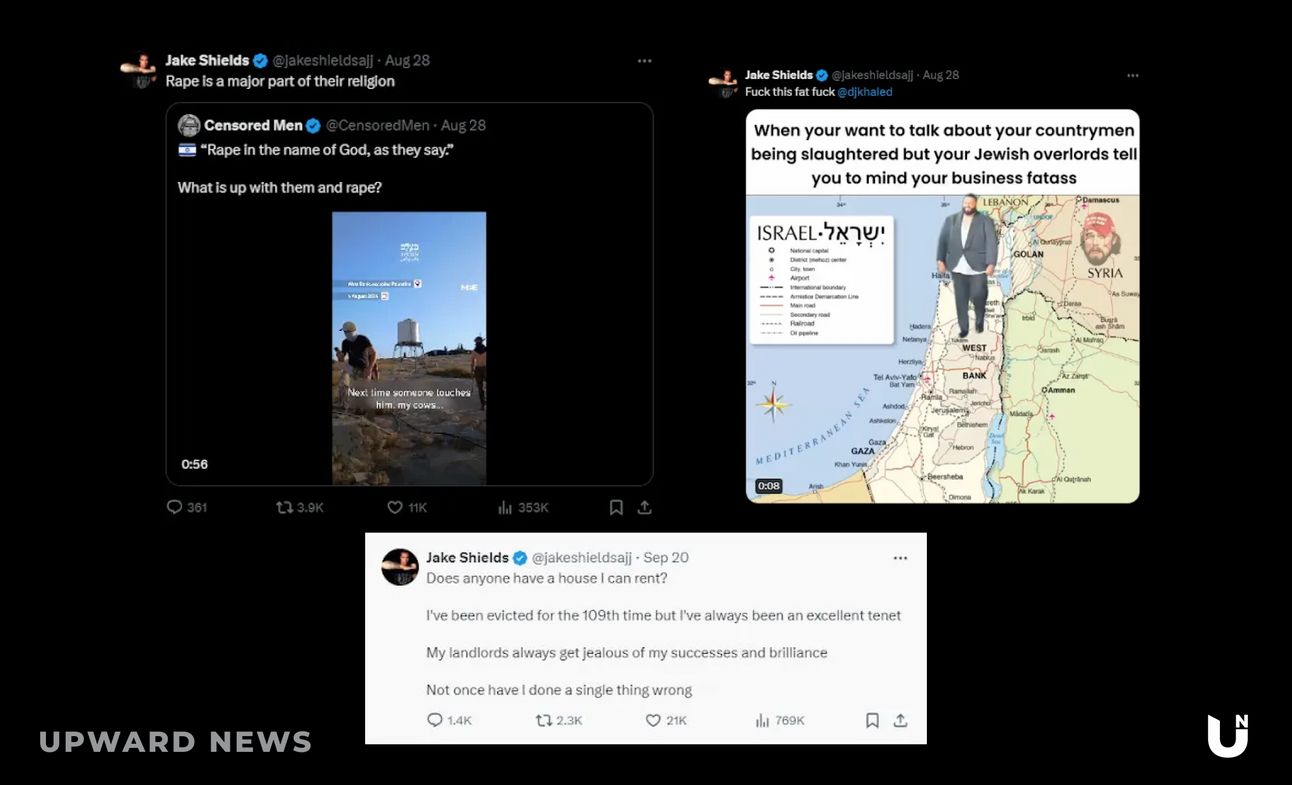Bookmark the Sep 20 tweet

click(x=872, y=720)
